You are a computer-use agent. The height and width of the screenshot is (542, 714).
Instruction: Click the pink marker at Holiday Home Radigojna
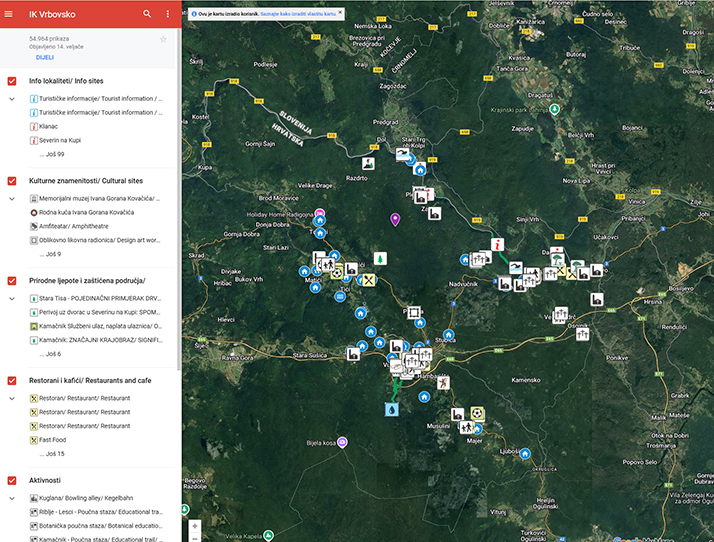coord(320,213)
